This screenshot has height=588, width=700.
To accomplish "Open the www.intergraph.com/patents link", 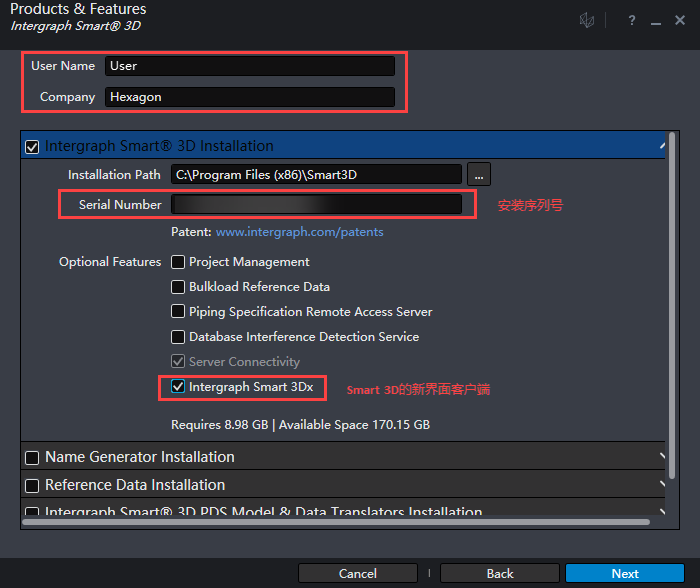I will 299,232.
